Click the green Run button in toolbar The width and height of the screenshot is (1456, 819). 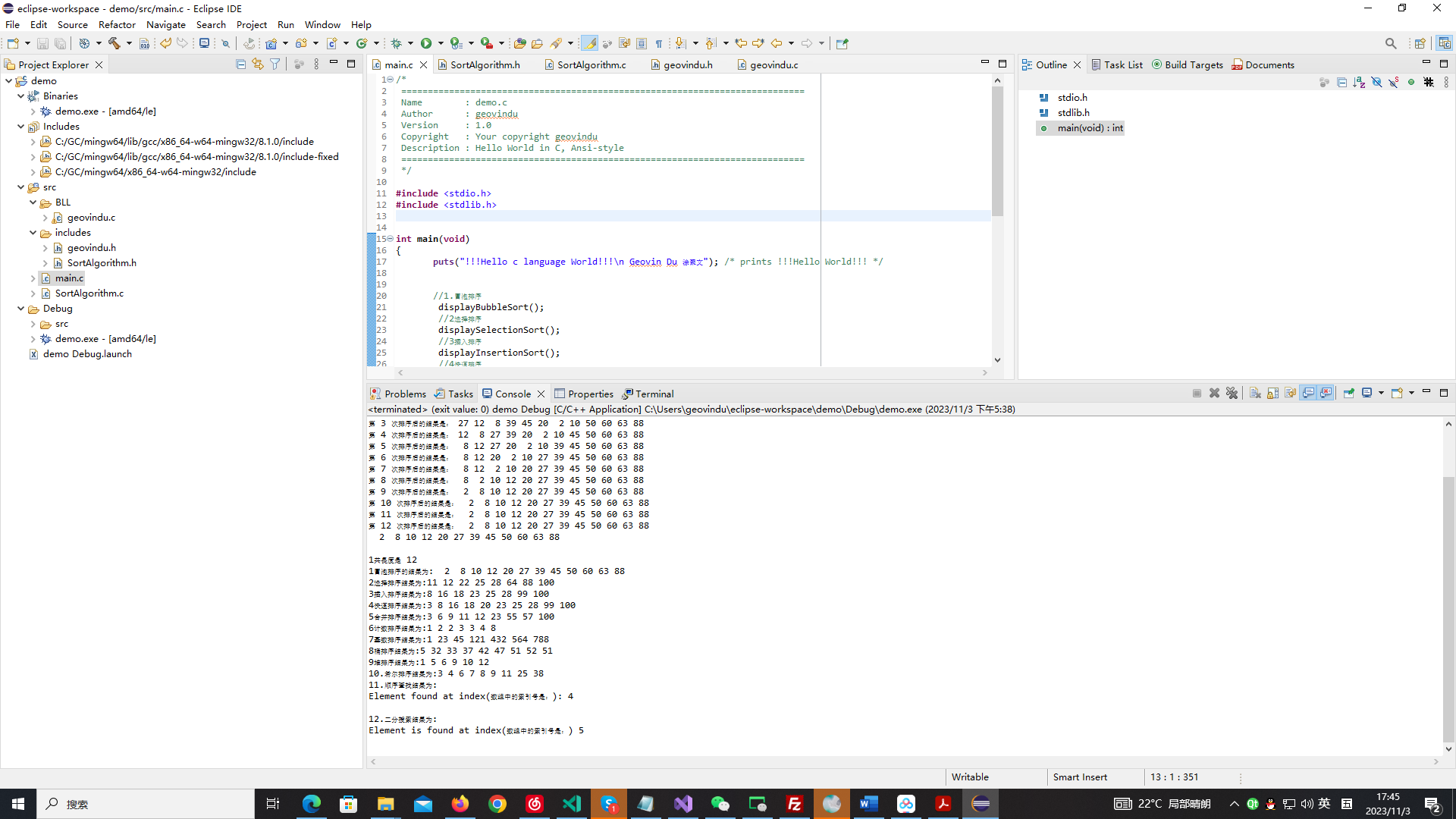click(426, 43)
